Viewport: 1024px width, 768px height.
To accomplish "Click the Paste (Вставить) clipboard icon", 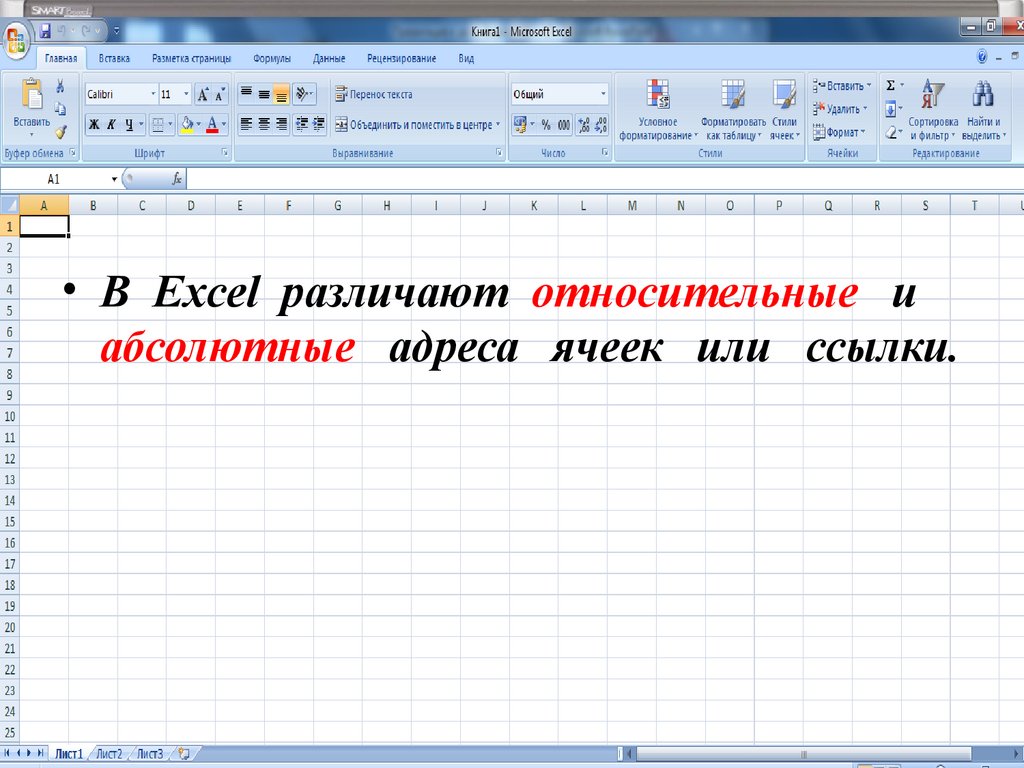I will coord(31,93).
